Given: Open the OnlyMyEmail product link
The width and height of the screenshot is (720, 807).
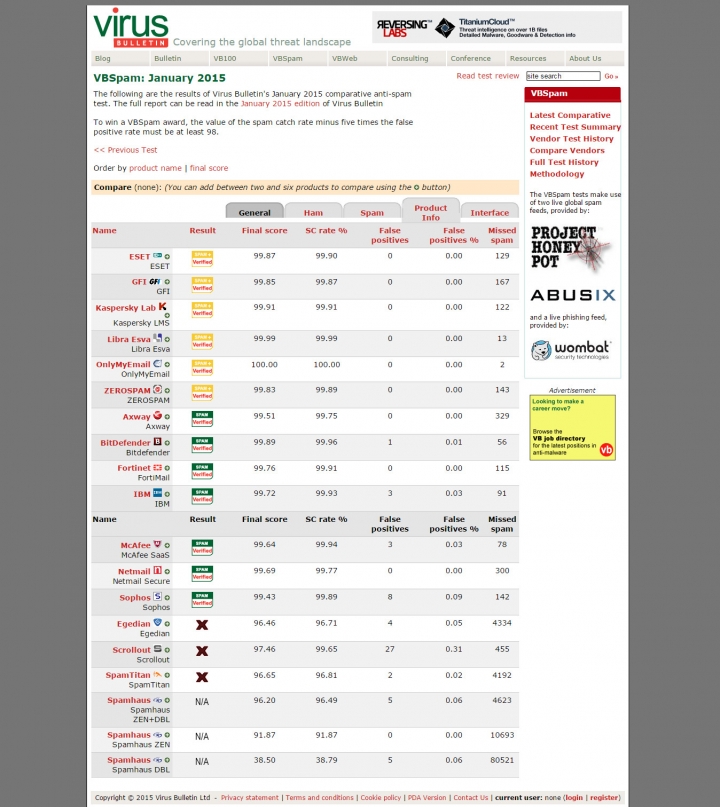Looking at the screenshot, I should coord(123,364).
